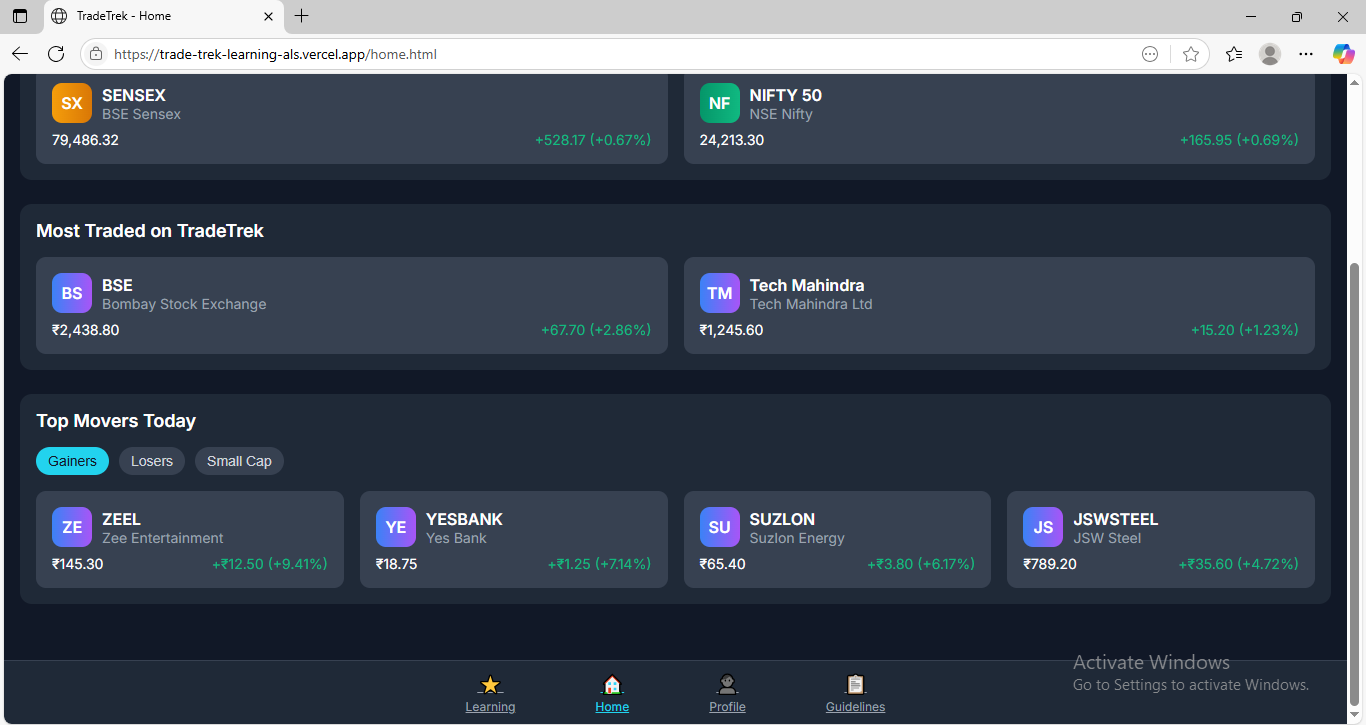The image size is (1366, 725).
Task: Click the Tech Mahindra stock name
Action: pyautogui.click(x=807, y=285)
